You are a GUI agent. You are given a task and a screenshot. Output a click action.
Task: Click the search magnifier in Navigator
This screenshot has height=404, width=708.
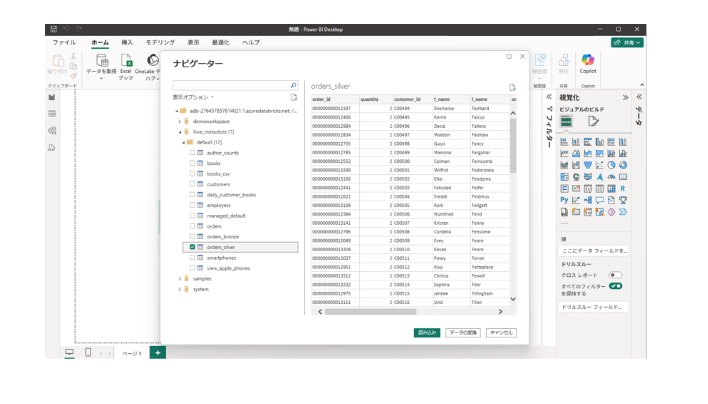[x=293, y=85]
